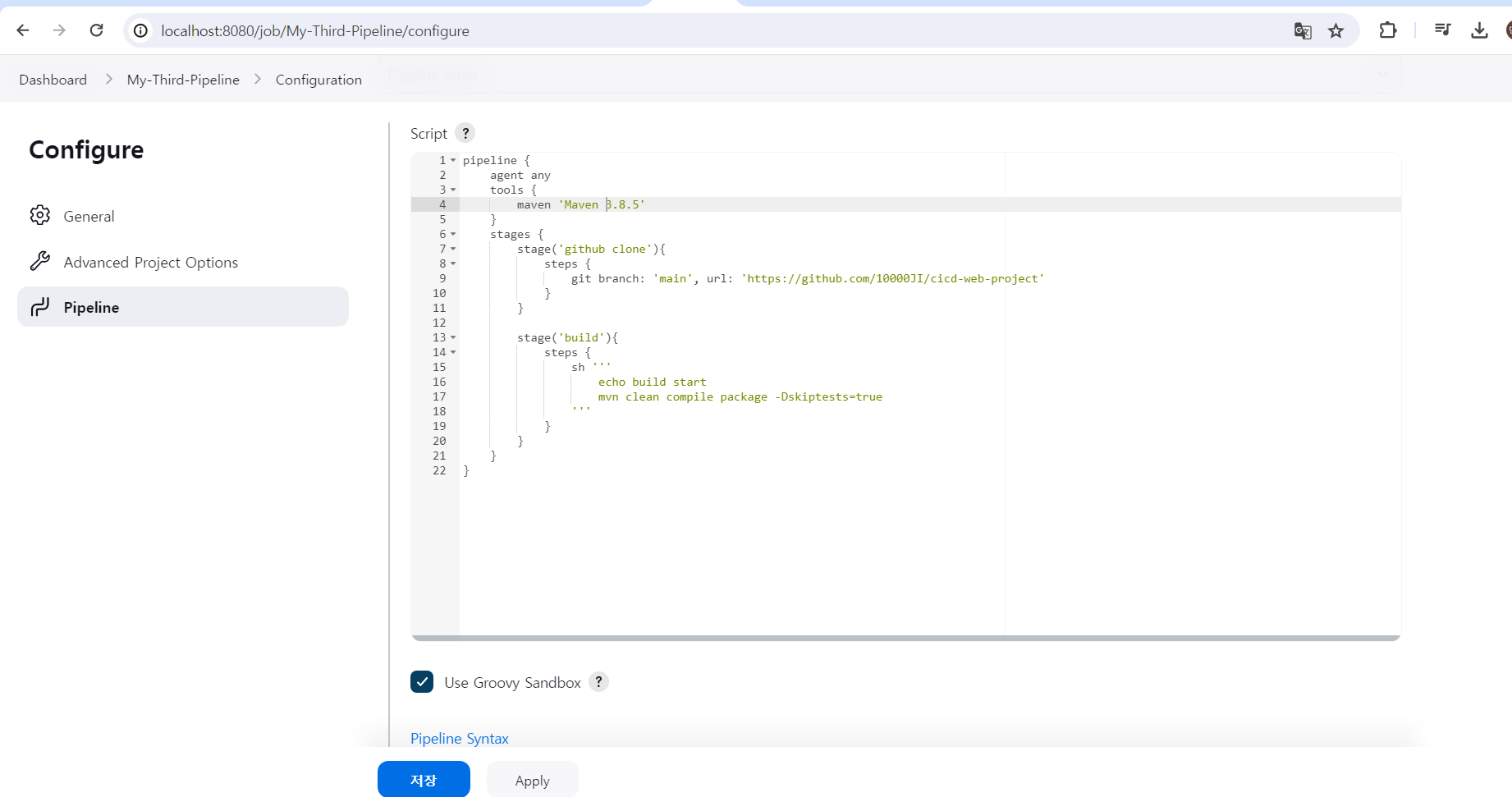Collapse fold arrow on line 13 build stage
The width and height of the screenshot is (1512, 797).
(x=453, y=337)
